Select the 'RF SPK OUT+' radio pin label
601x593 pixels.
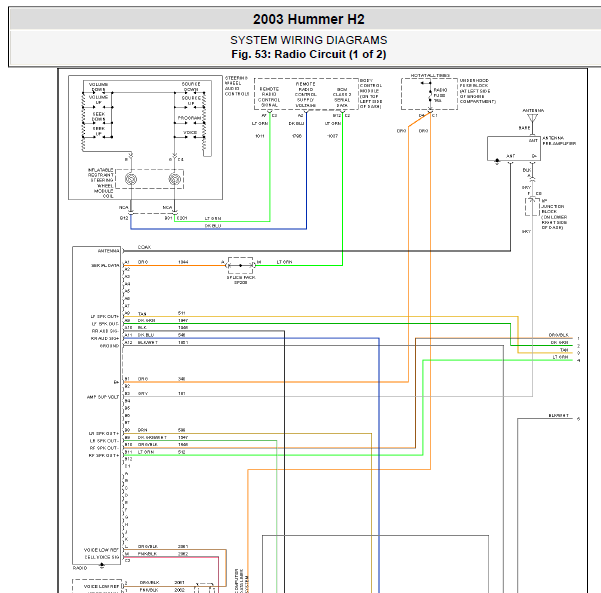point(104,455)
